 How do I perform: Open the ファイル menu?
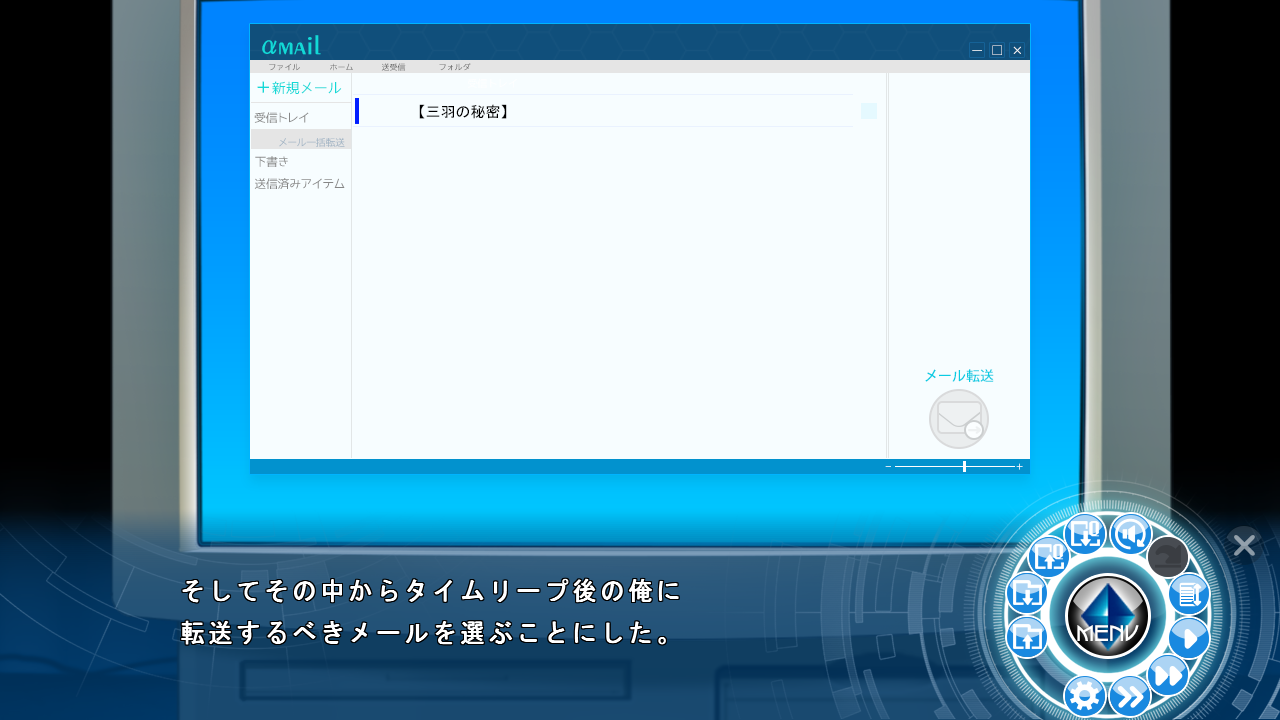(x=284, y=67)
